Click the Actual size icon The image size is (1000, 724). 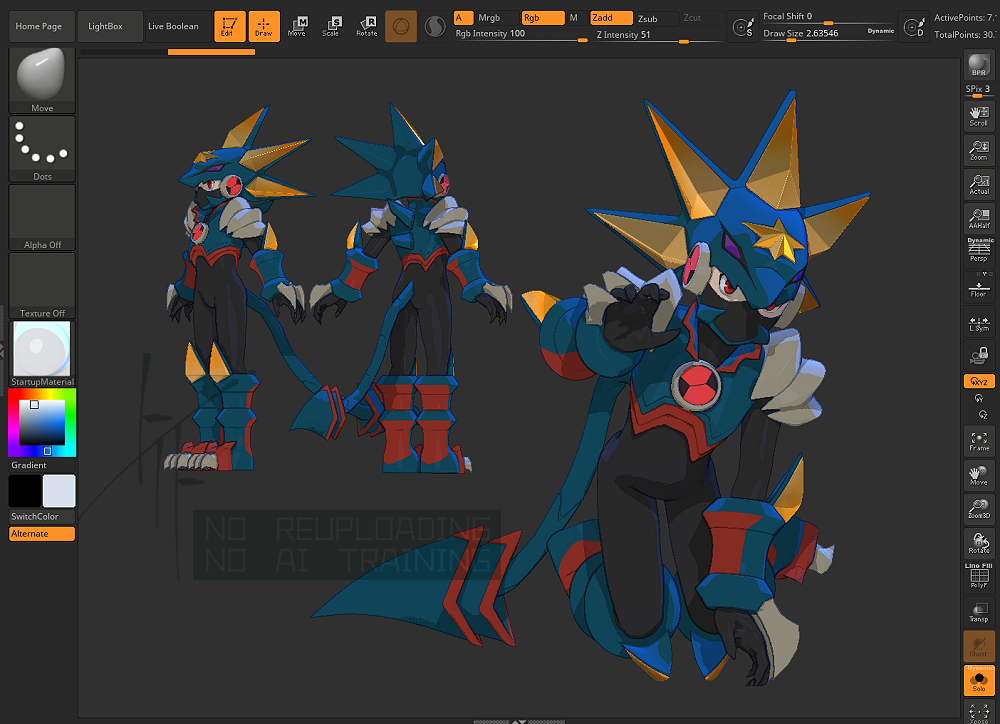pyautogui.click(x=979, y=184)
